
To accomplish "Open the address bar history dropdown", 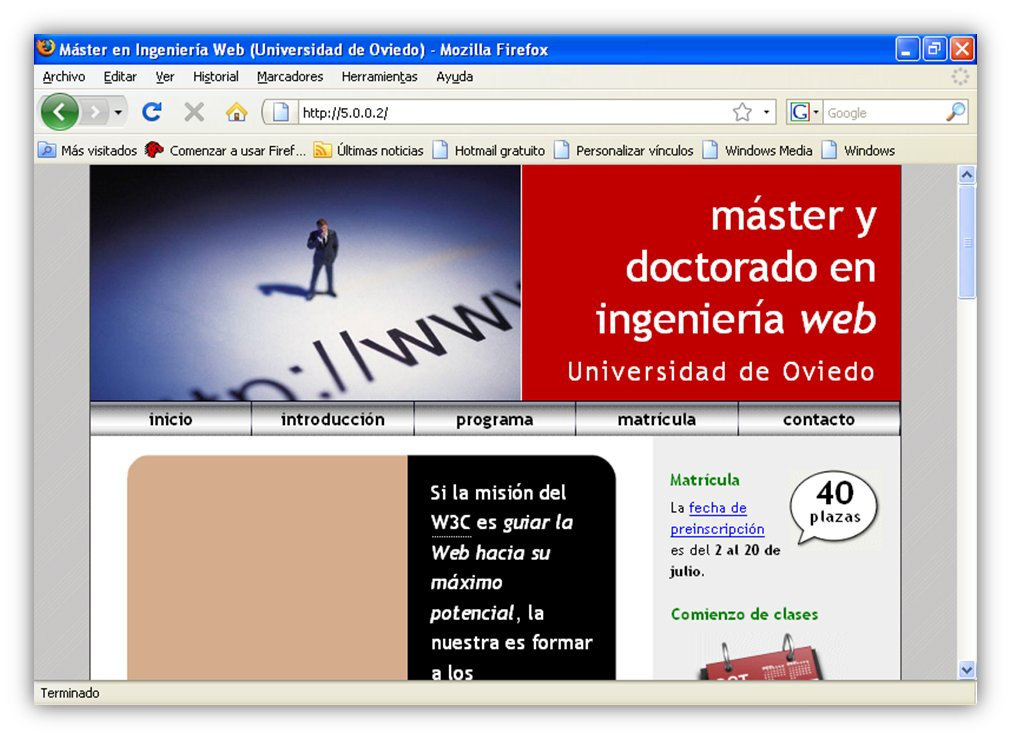I will click(766, 112).
